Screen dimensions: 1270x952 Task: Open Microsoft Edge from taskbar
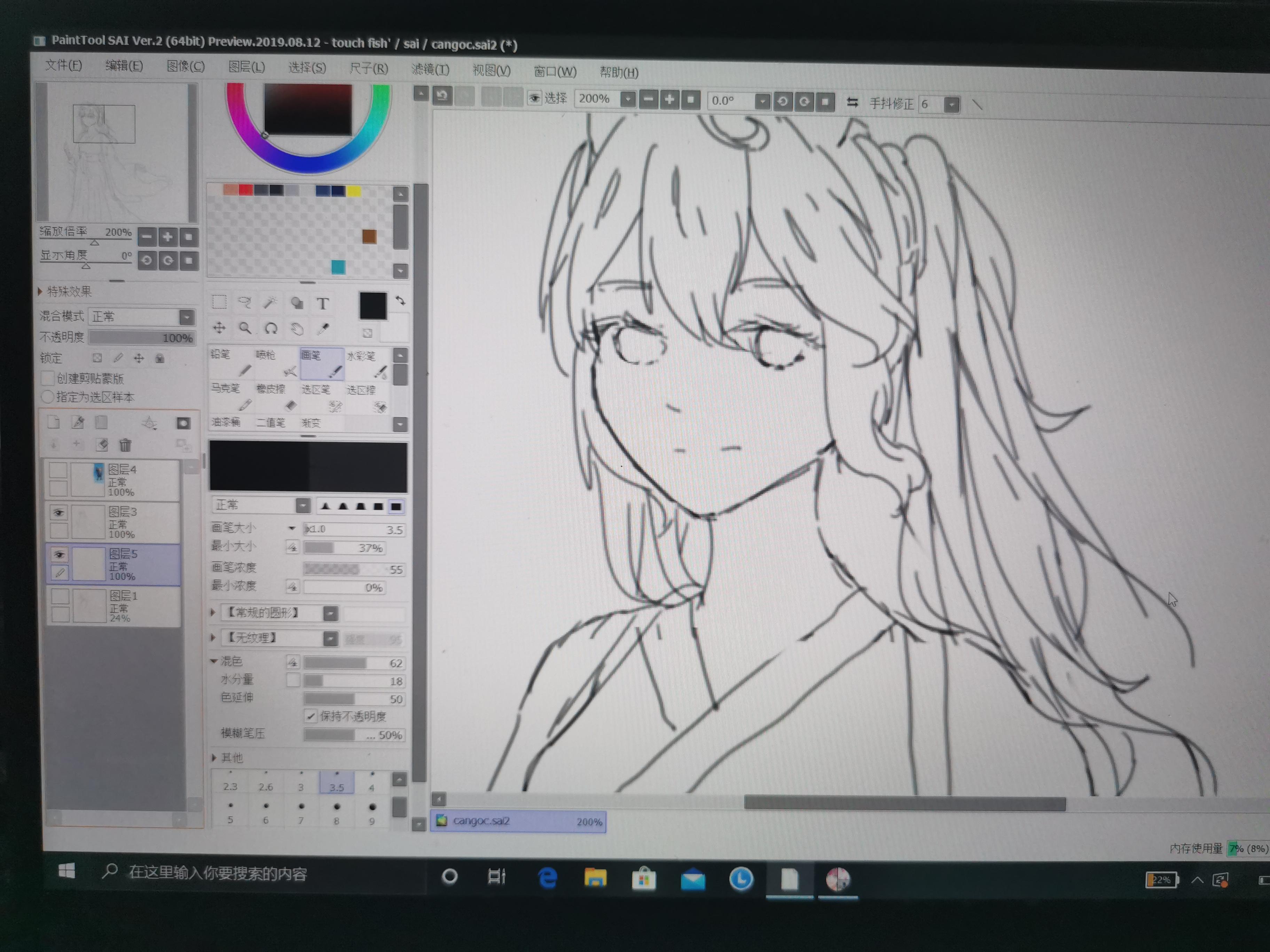coord(548,878)
